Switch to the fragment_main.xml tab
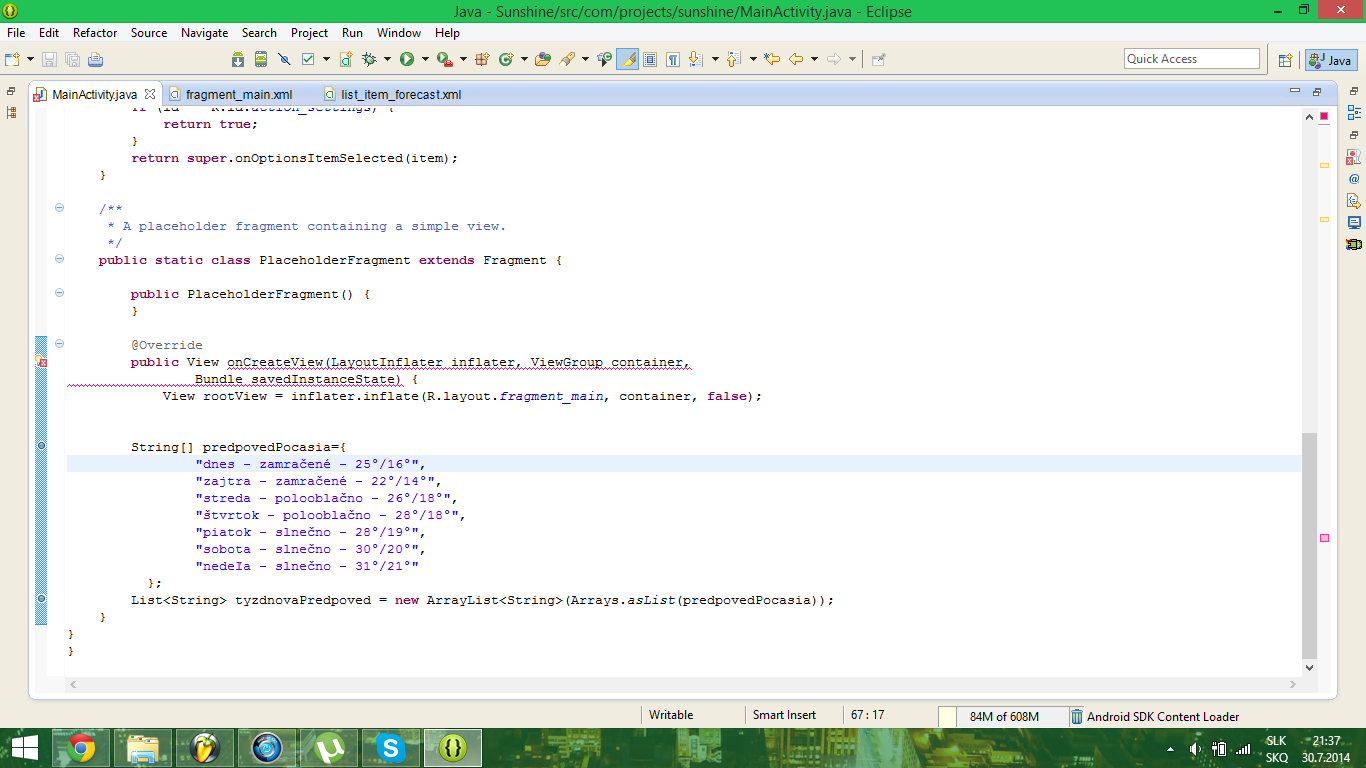 (x=238, y=95)
